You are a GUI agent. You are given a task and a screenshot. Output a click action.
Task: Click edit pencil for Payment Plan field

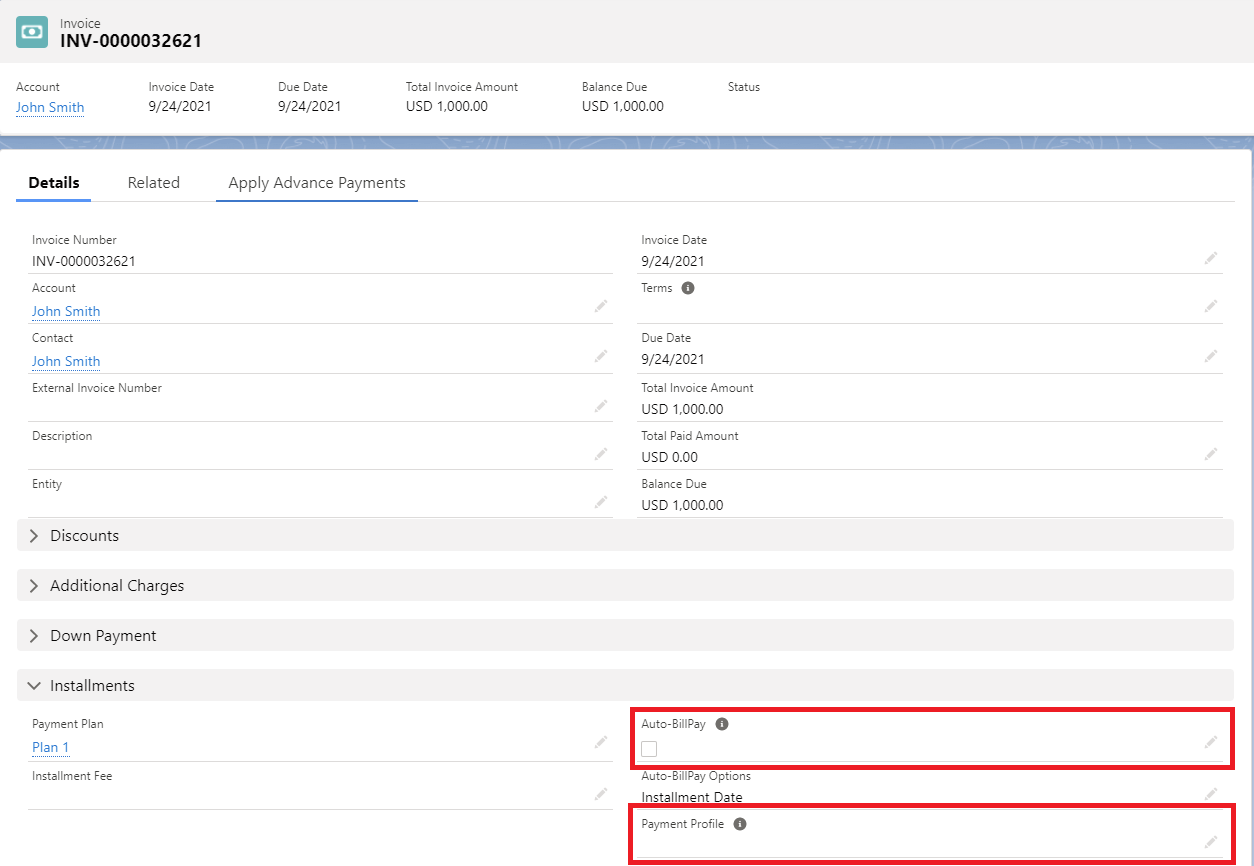[600, 742]
